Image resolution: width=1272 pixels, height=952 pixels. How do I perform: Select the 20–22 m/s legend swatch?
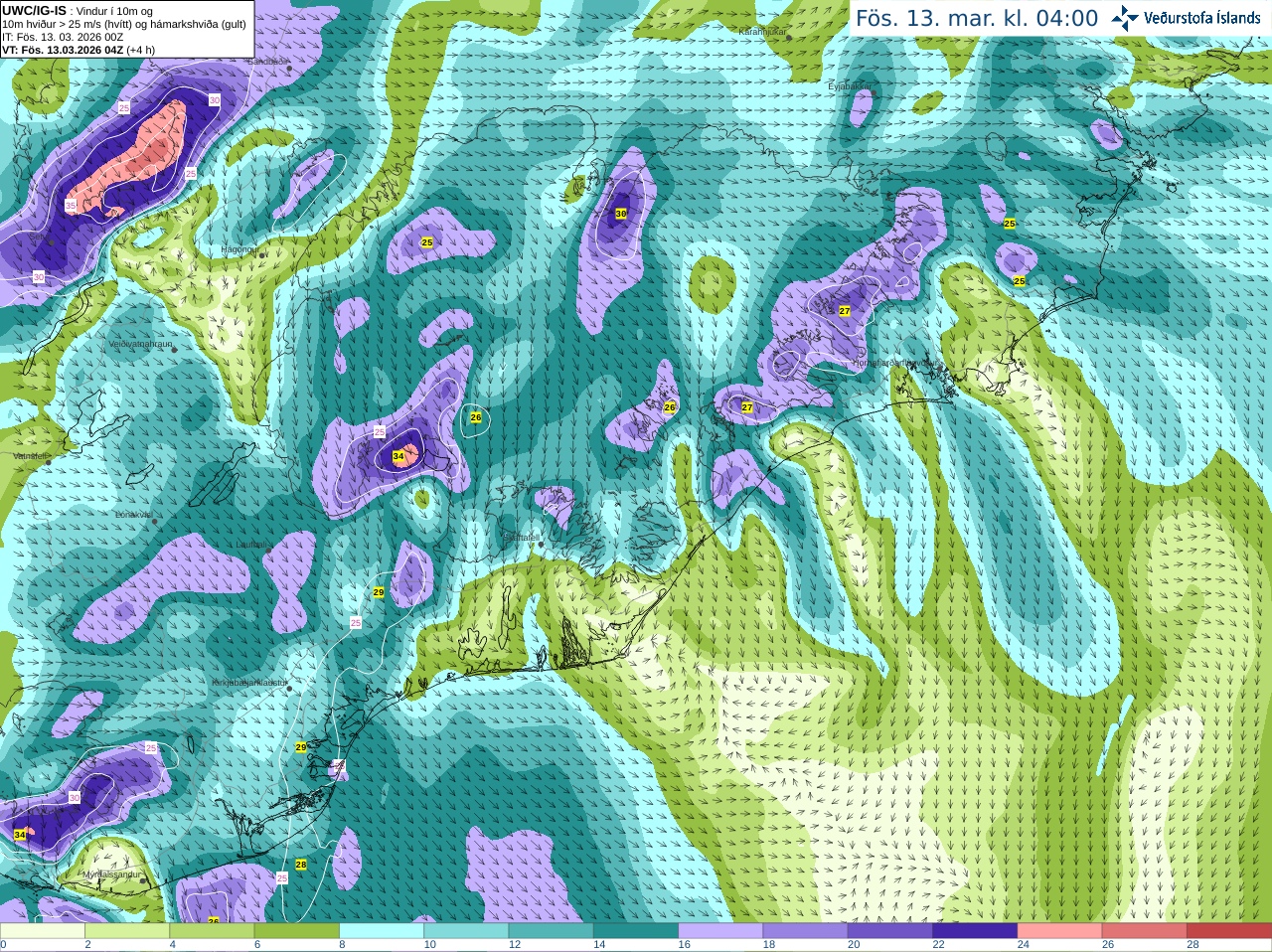890,931
